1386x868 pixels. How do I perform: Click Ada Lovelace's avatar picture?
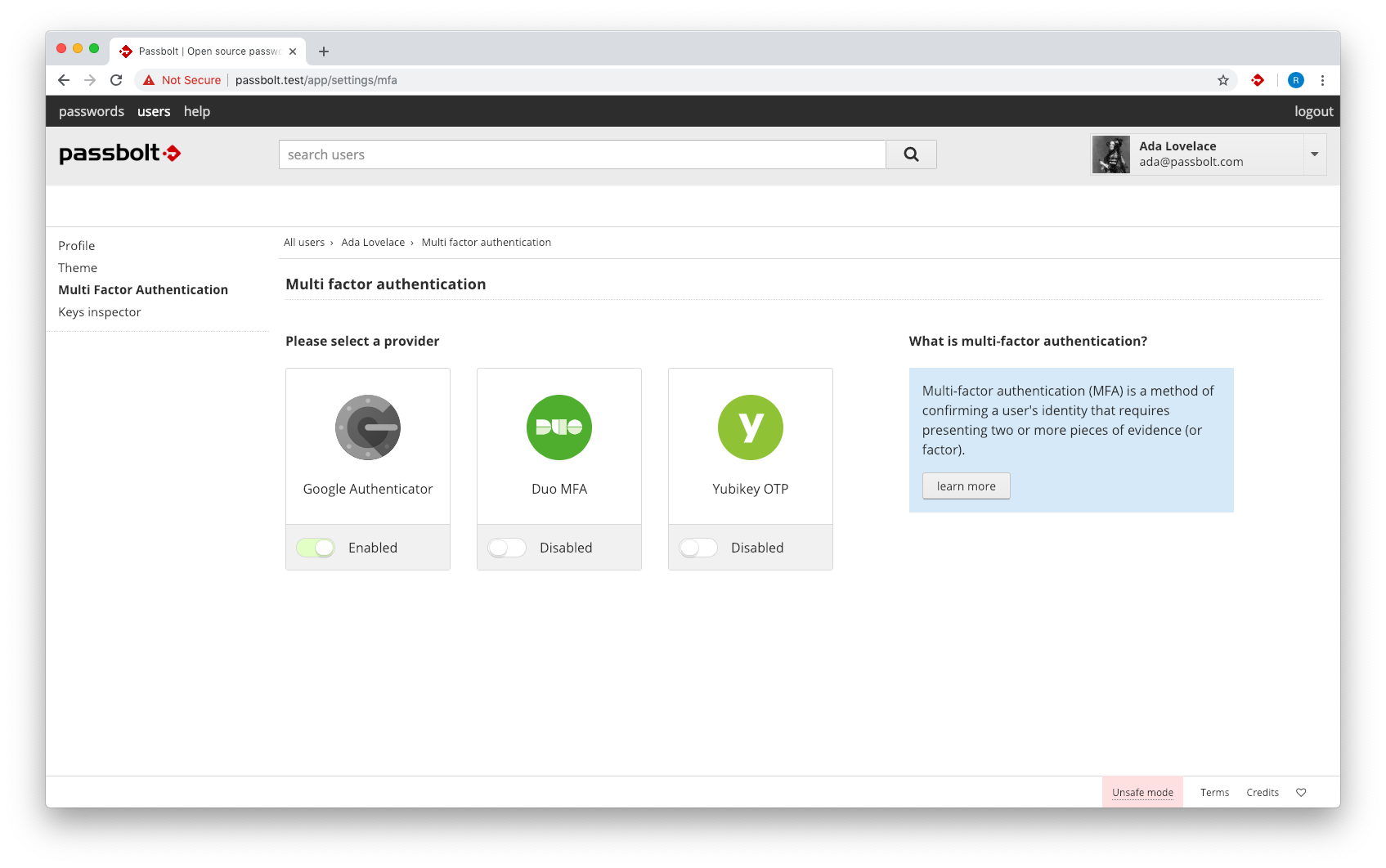coord(1111,154)
